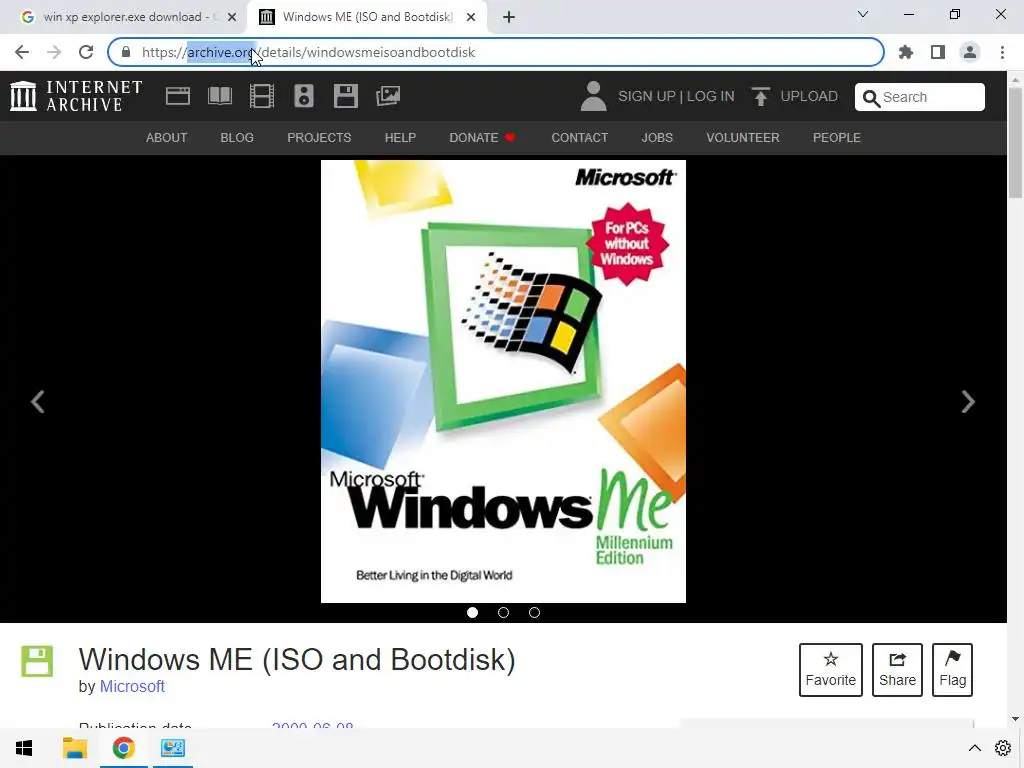Viewport: 1024px width, 768px height.
Task: Click the upload arrow icon
Action: pyautogui.click(x=760, y=97)
